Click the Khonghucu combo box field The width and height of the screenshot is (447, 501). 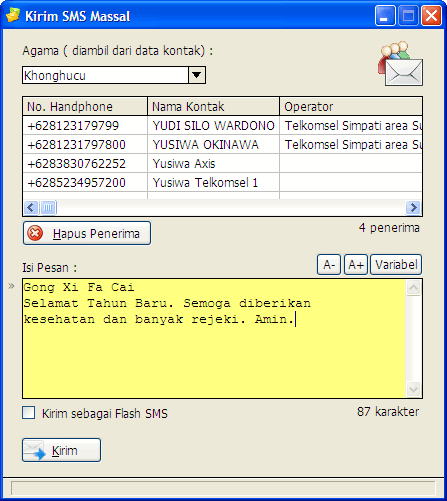tap(114, 75)
